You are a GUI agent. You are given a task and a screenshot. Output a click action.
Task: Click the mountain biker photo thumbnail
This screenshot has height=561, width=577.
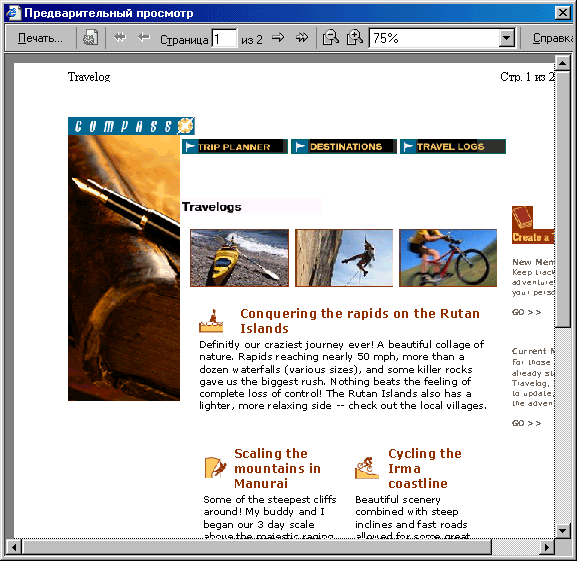[448, 258]
